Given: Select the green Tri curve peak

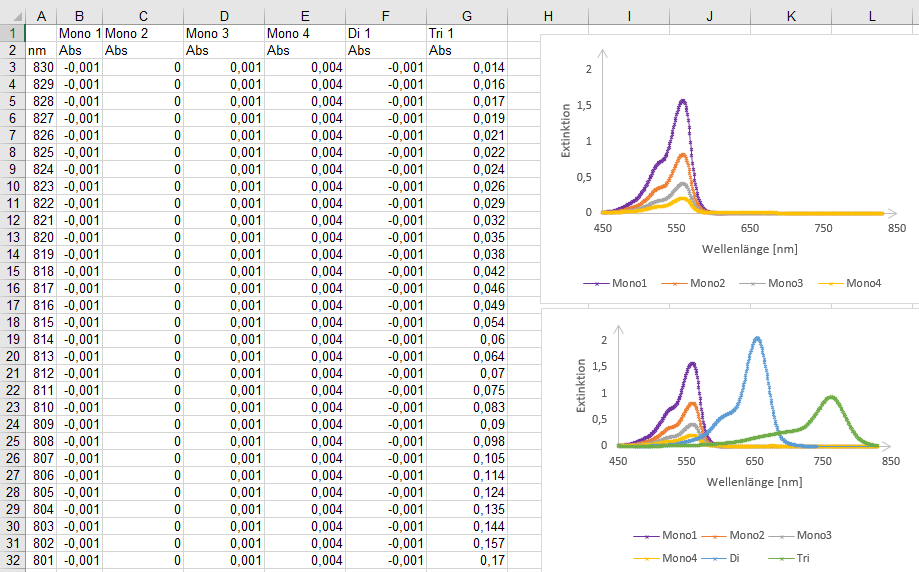Looking at the screenshot, I should (x=830, y=397).
